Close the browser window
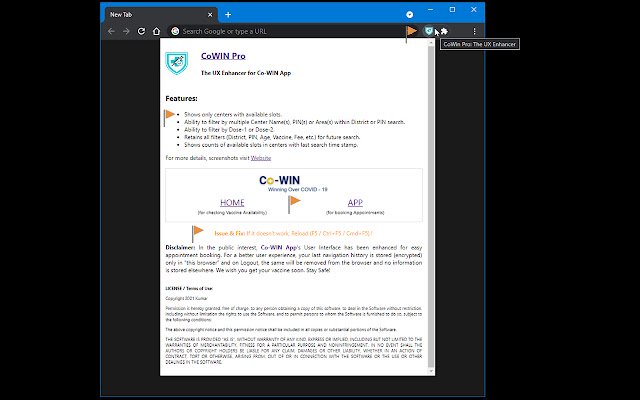The height and width of the screenshot is (400, 640). (473, 9)
